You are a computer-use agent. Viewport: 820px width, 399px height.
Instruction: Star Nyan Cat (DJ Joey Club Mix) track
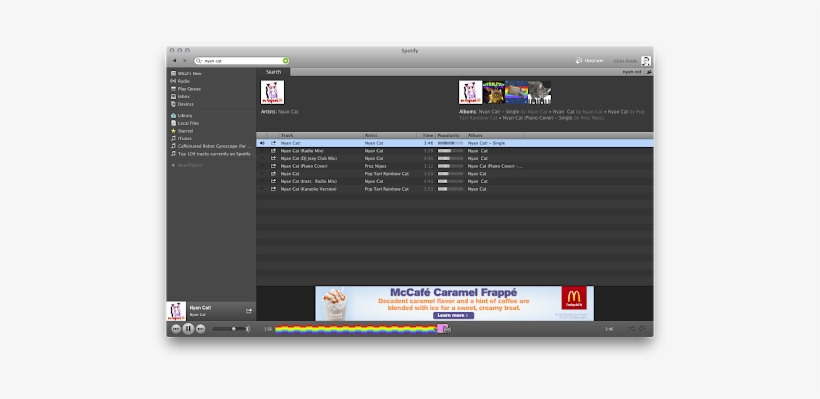pos(262,158)
